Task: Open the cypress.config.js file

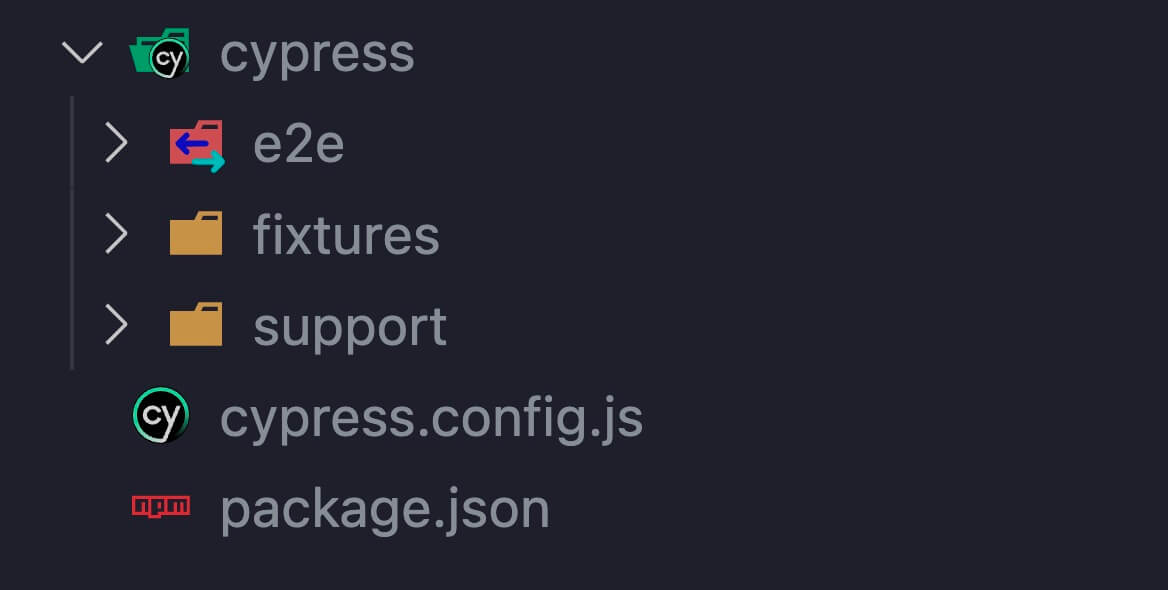Action: (430, 417)
